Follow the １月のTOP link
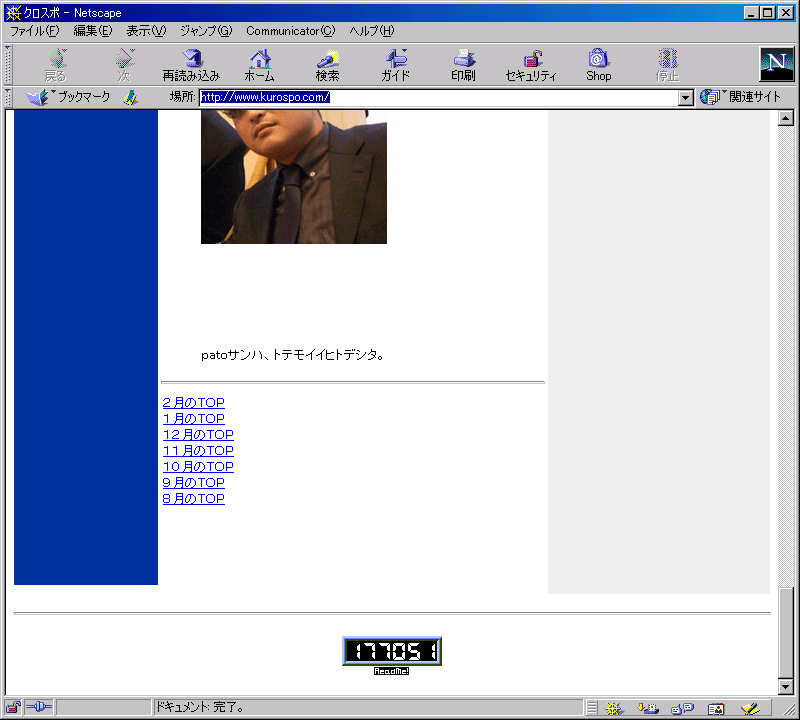The height and width of the screenshot is (720, 800). pyautogui.click(x=193, y=418)
